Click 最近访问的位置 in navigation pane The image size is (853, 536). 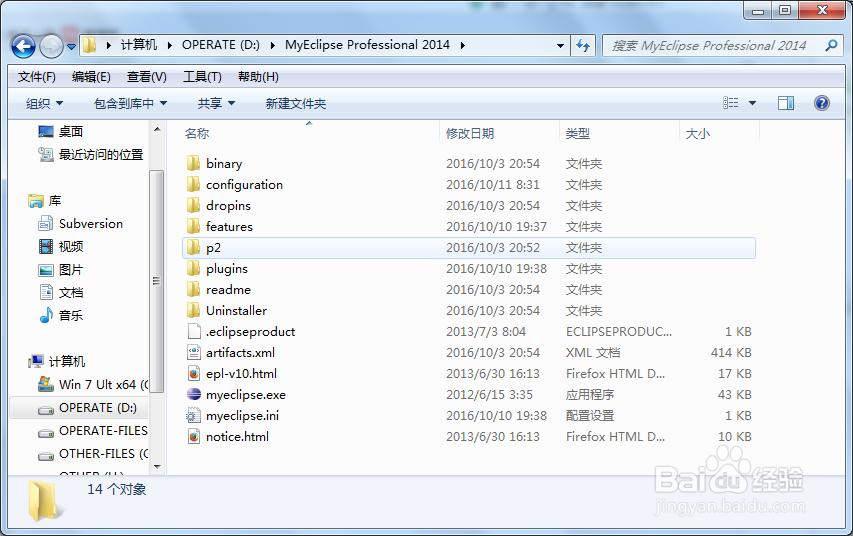pyautogui.click(x=101, y=155)
